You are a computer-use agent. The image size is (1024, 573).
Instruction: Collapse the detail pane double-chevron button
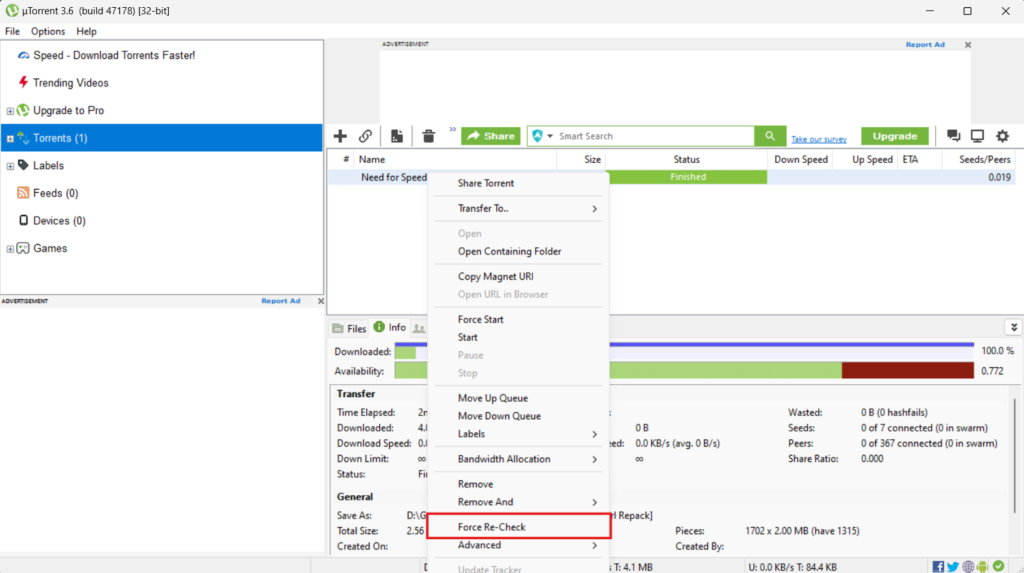click(x=1014, y=327)
